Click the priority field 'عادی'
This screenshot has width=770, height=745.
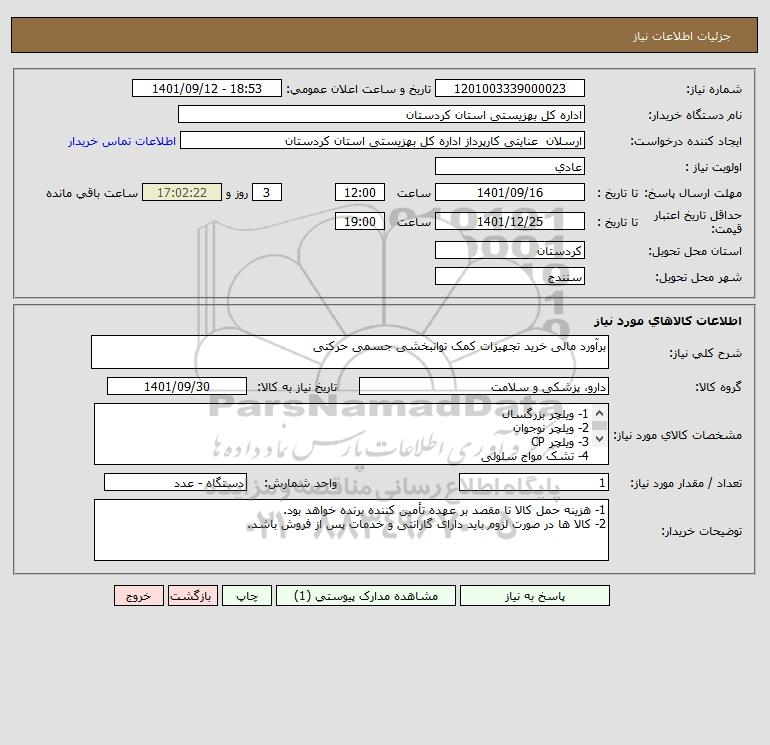point(510,166)
